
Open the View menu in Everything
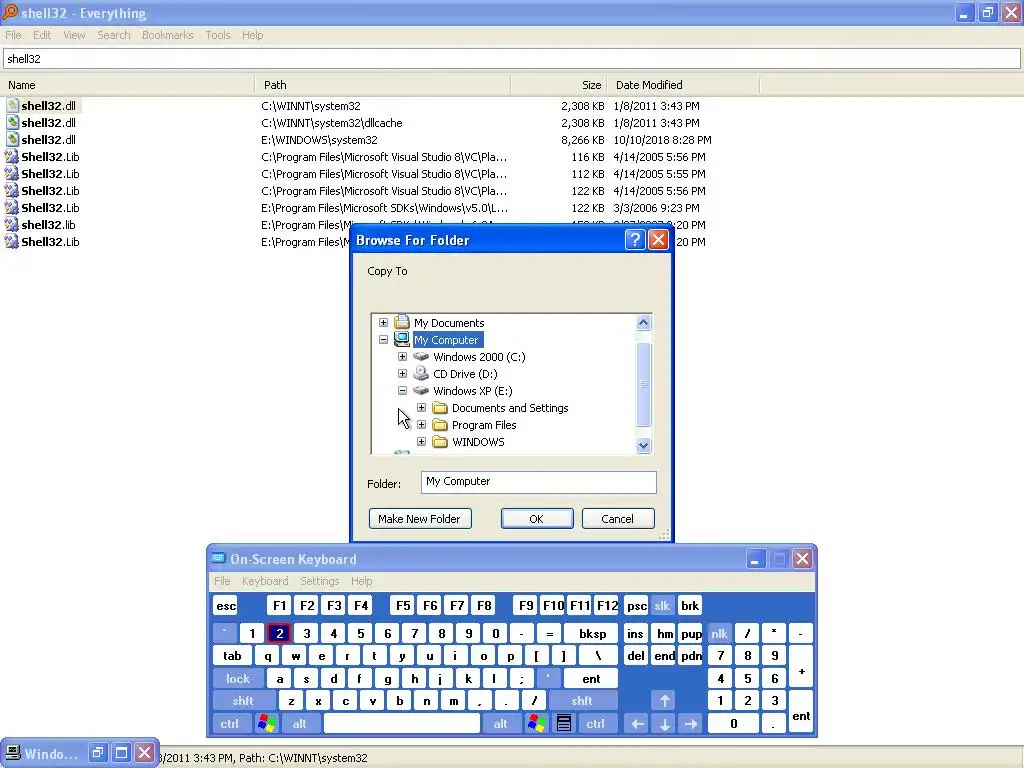[74, 35]
